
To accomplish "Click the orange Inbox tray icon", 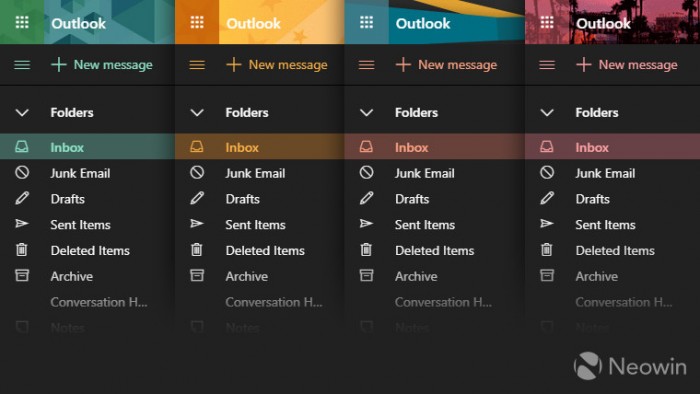I will 197,146.
